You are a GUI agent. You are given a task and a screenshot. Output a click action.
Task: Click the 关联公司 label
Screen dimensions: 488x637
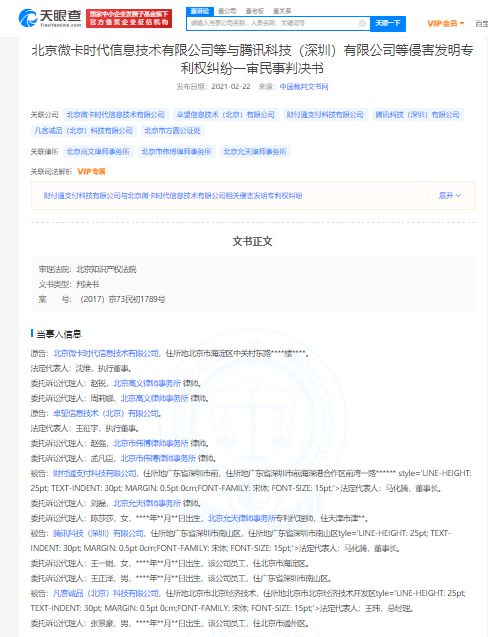click(44, 115)
